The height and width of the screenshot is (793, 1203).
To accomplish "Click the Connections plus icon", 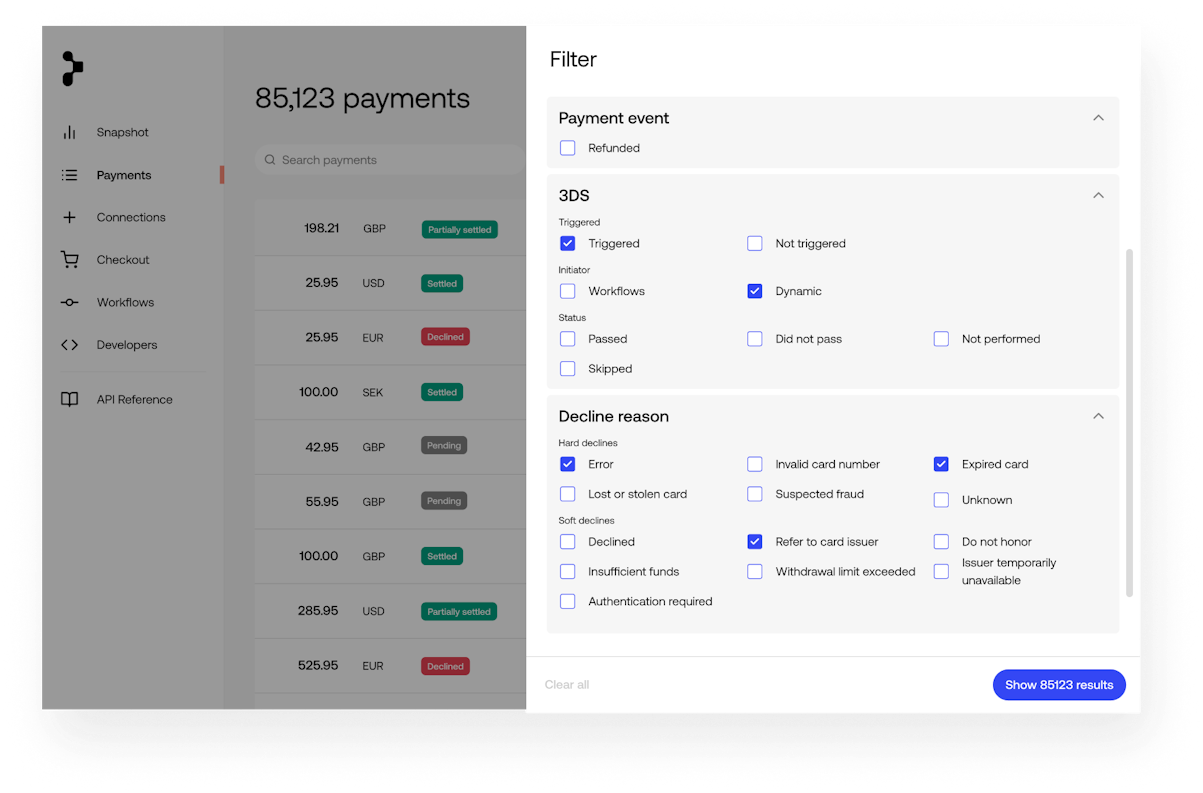I will pos(69,217).
